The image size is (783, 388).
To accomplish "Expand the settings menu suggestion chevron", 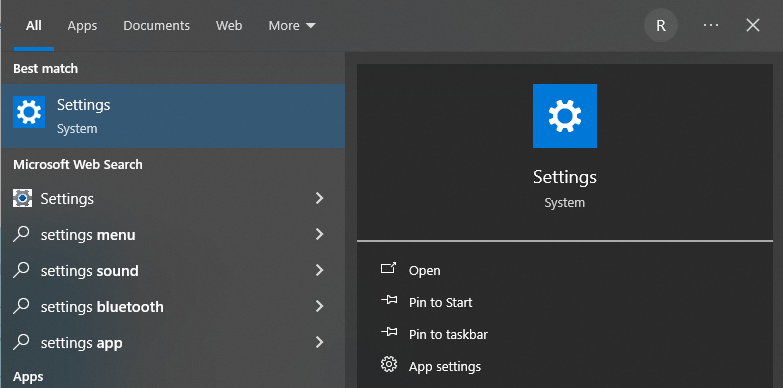I will point(320,234).
